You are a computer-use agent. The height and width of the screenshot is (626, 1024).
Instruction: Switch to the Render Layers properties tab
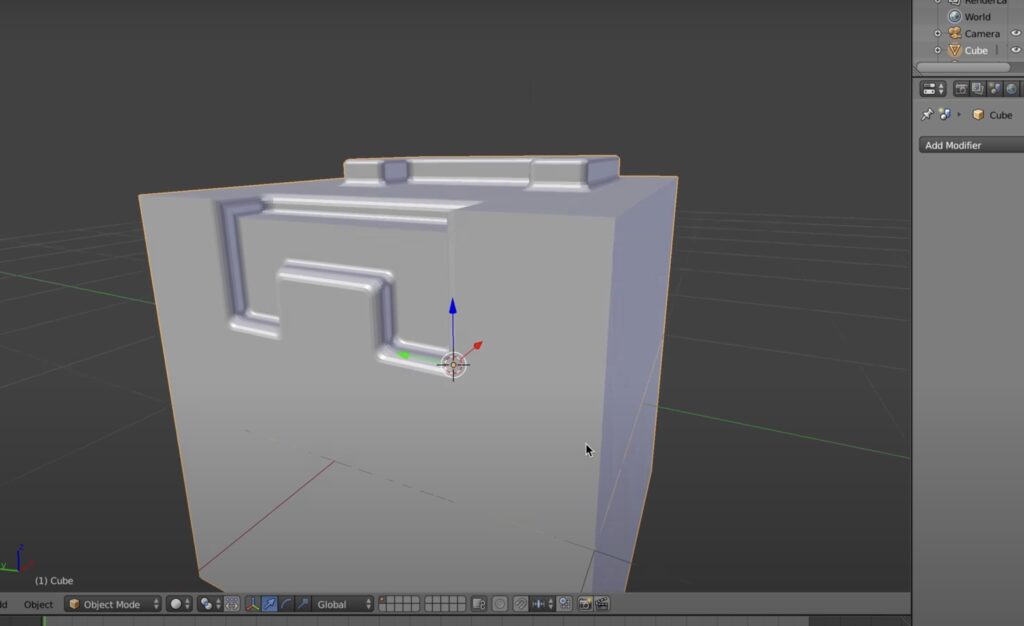click(x=978, y=89)
